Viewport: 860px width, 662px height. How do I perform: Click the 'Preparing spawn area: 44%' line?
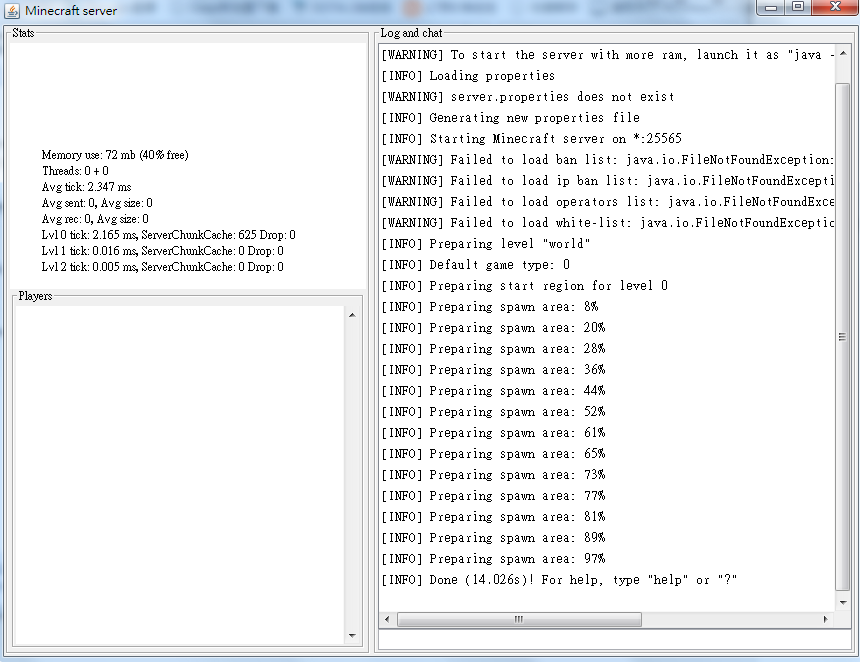(x=494, y=391)
